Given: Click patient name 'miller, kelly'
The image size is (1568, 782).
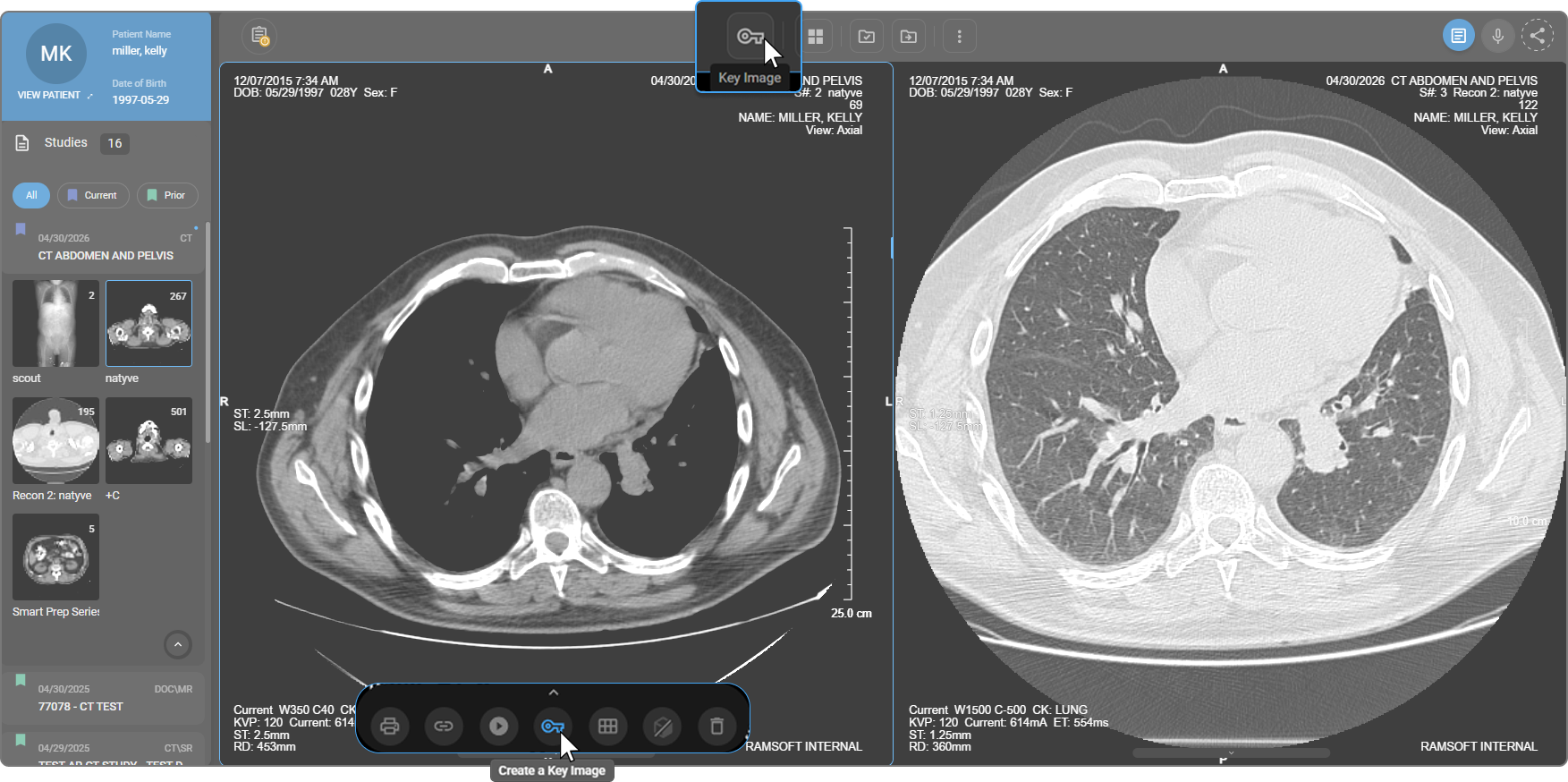Looking at the screenshot, I should [x=140, y=51].
